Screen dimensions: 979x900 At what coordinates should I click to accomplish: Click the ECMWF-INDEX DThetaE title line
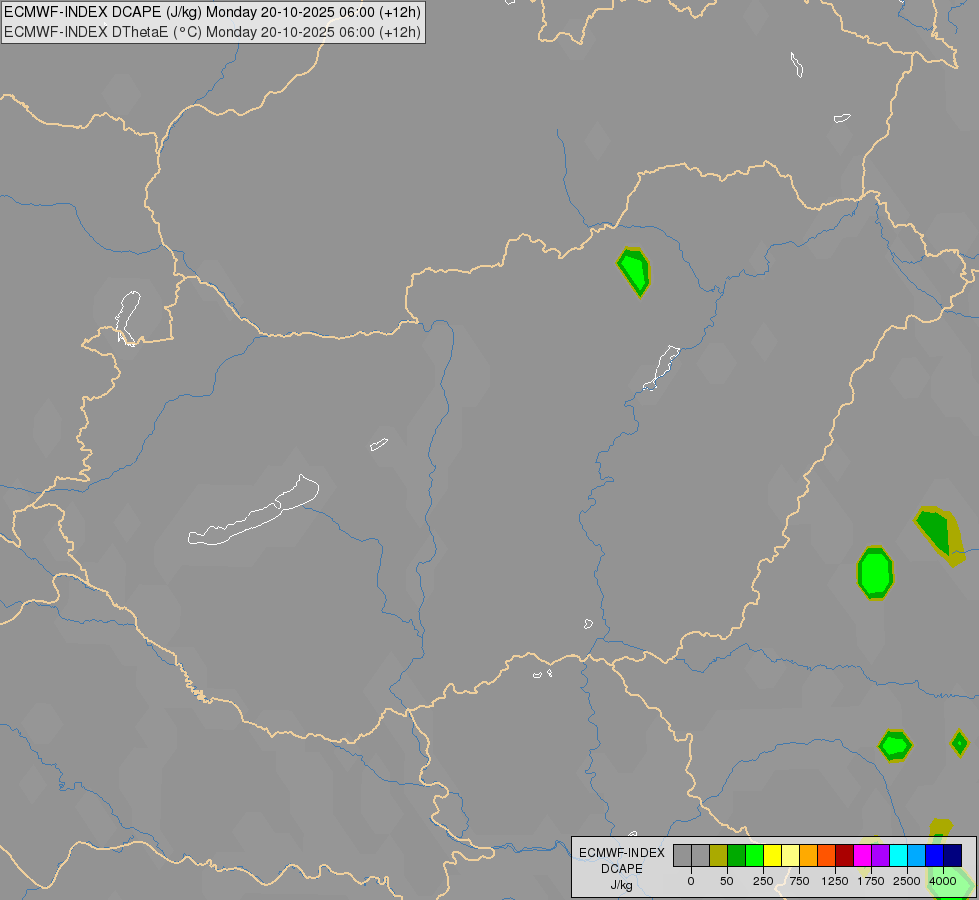pyautogui.click(x=212, y=32)
